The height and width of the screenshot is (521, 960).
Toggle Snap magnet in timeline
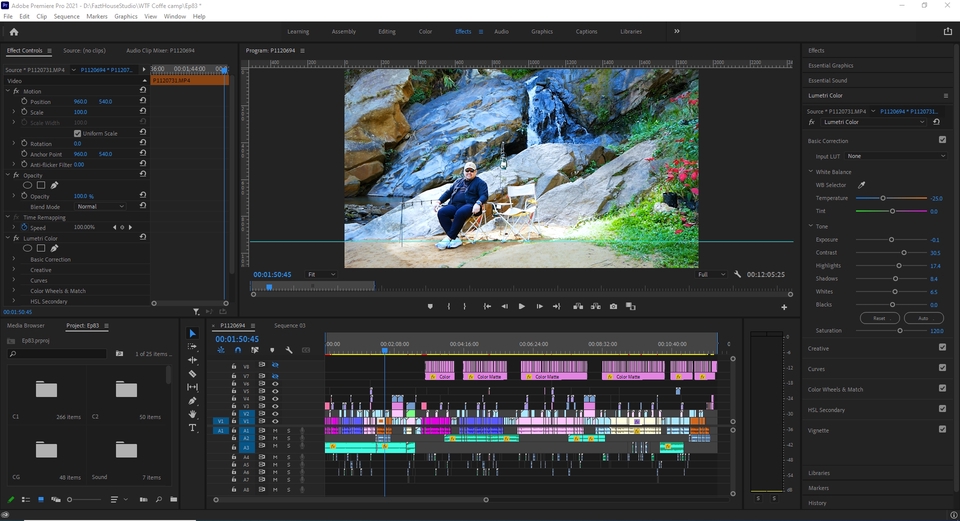click(x=238, y=350)
